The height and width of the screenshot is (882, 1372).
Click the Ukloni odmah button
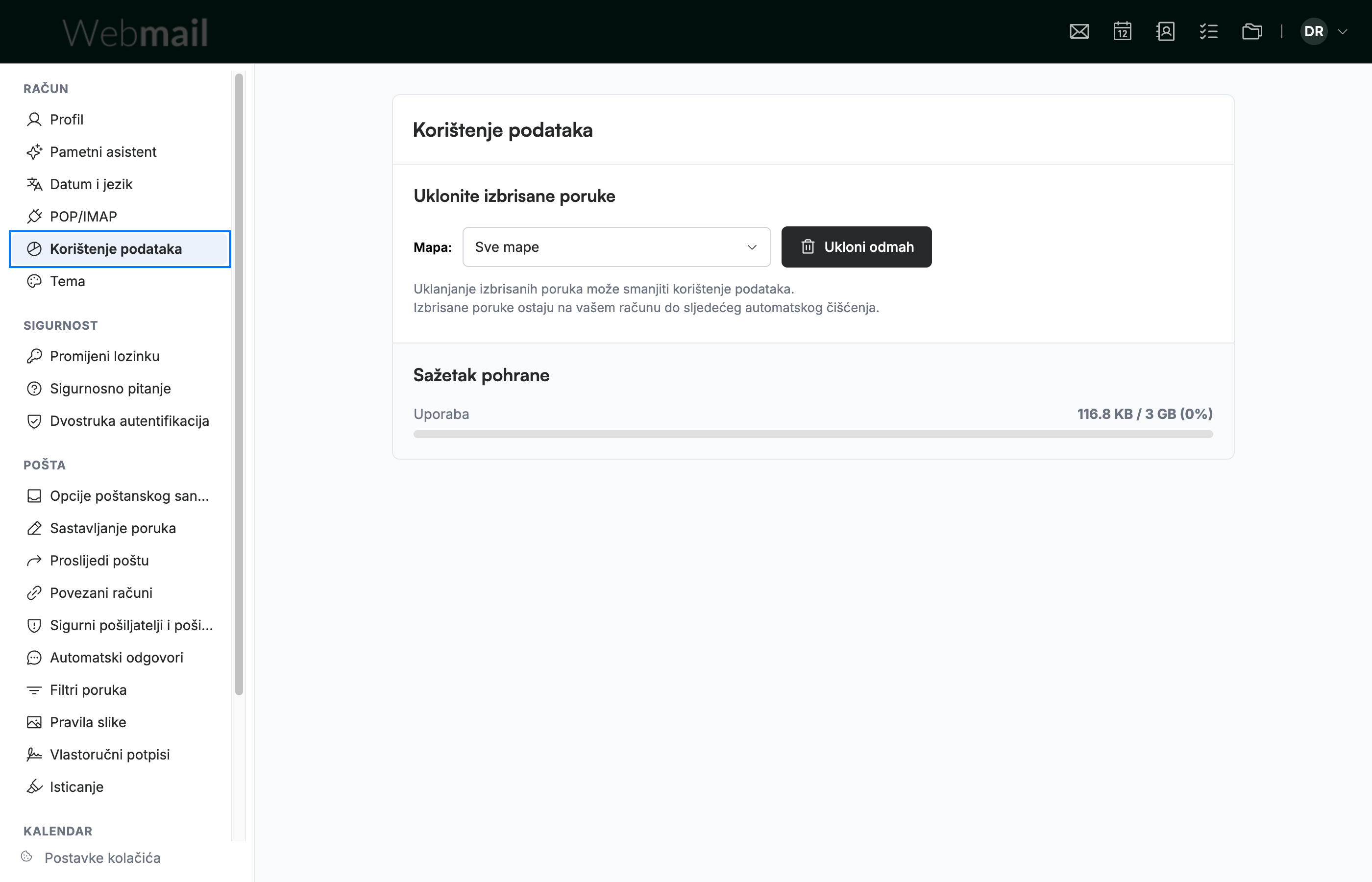[856, 247]
